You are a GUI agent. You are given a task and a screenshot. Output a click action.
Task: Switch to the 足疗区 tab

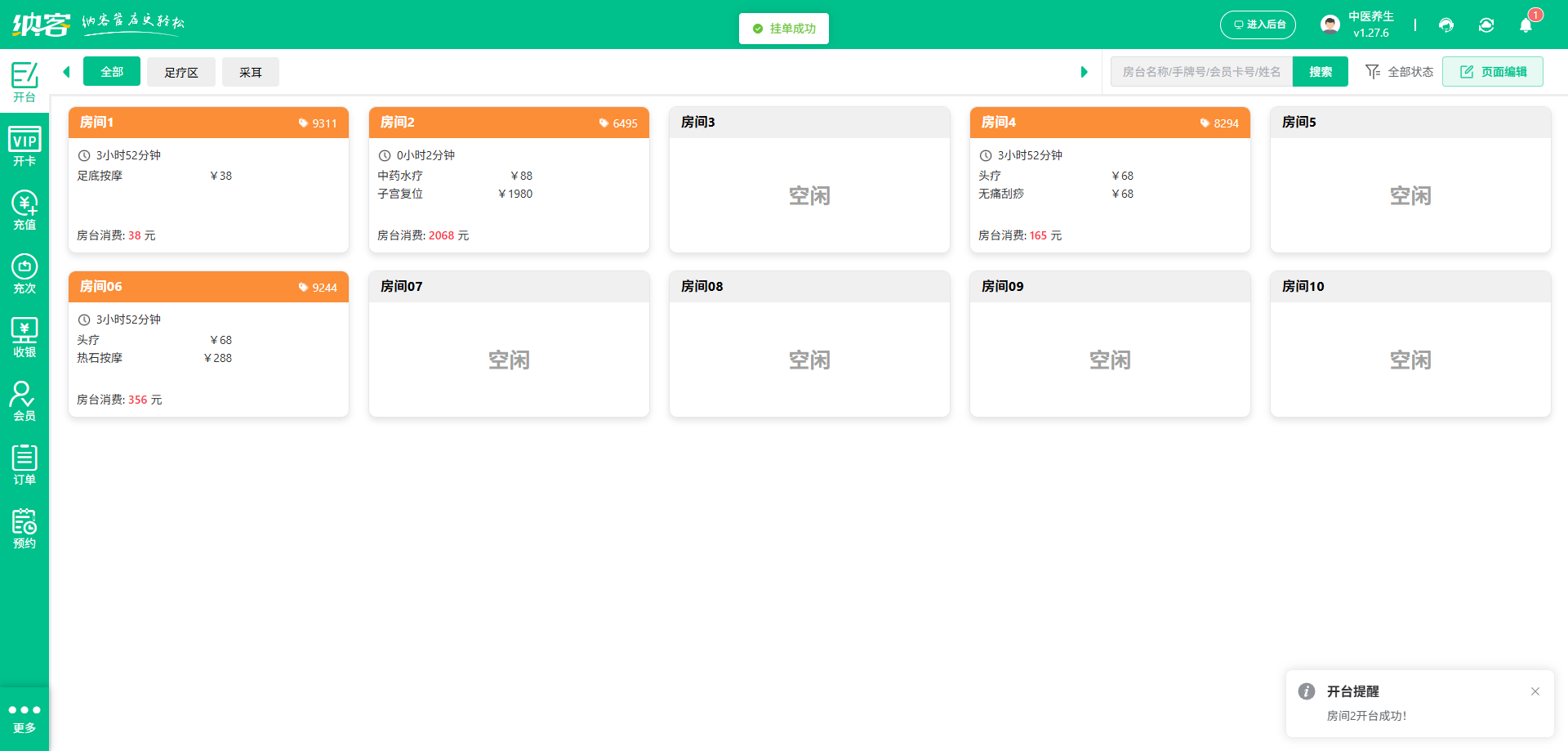click(180, 72)
